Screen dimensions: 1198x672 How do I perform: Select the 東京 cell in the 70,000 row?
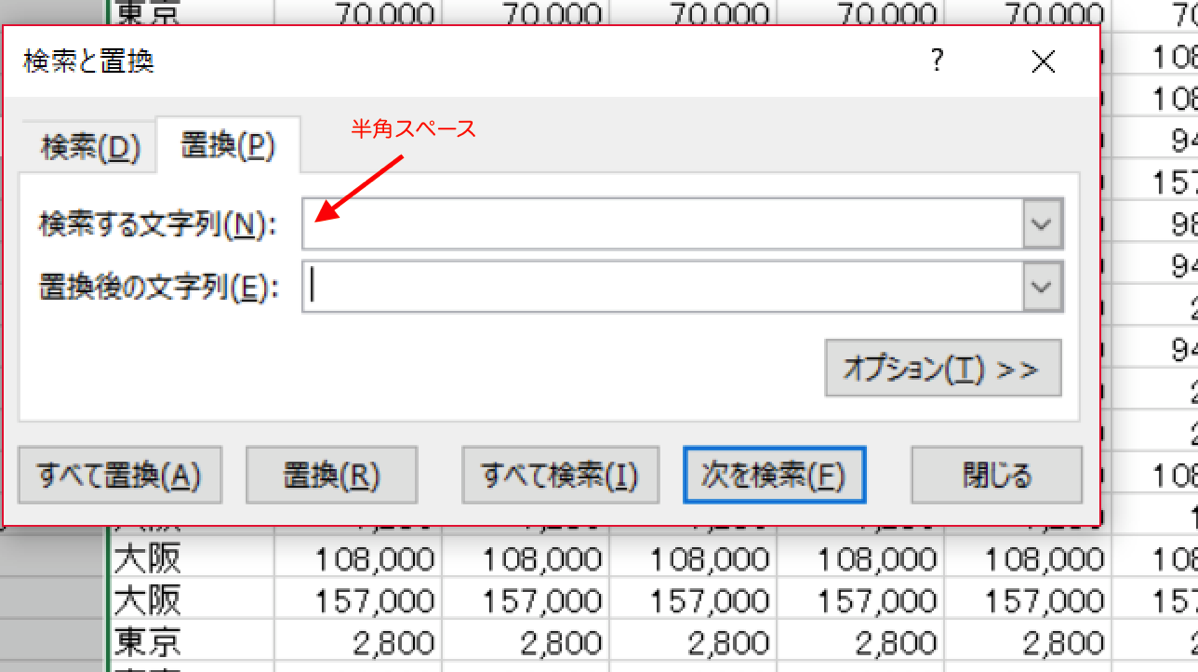pos(192,13)
